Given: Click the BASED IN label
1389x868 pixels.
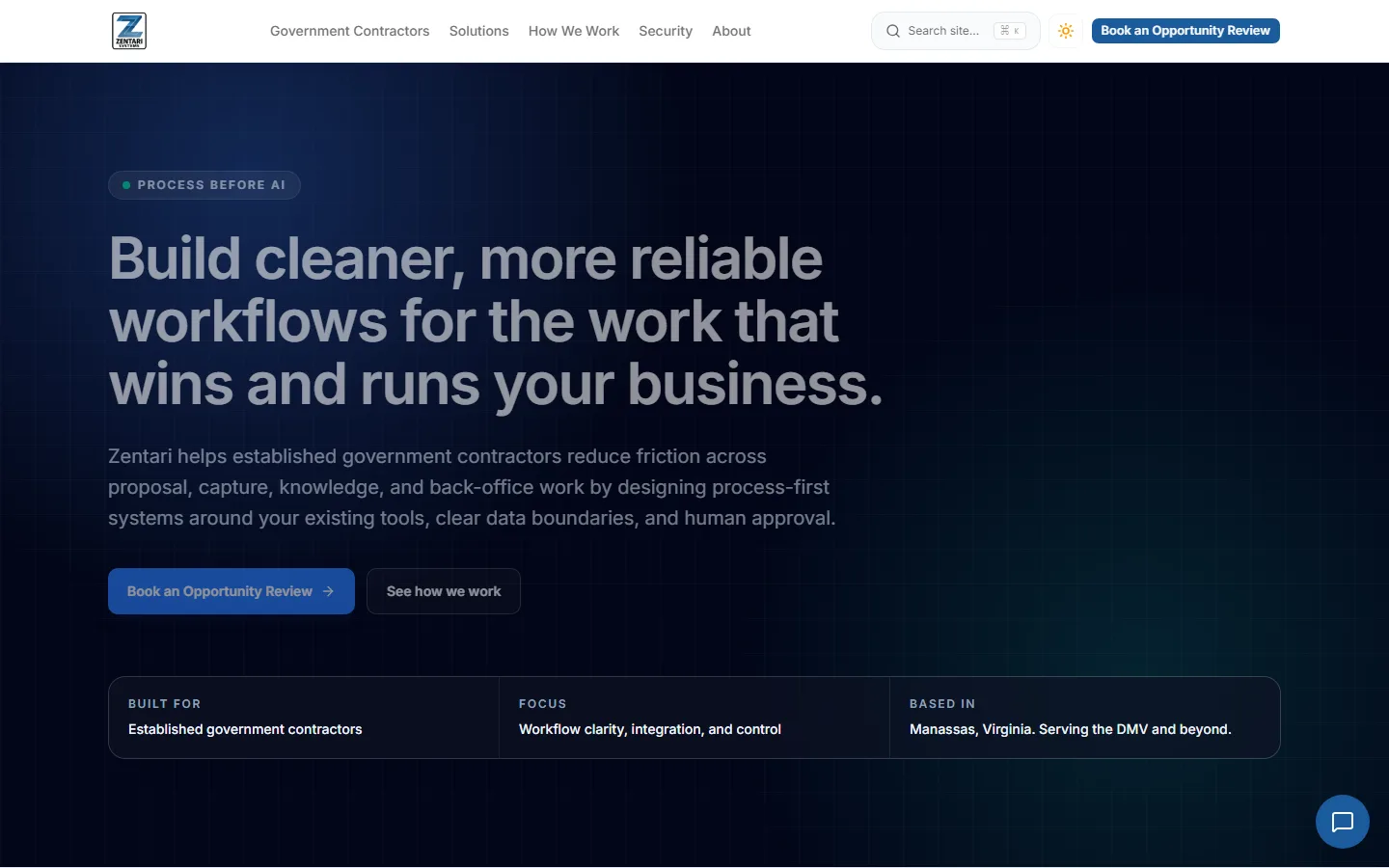Looking at the screenshot, I should pyautogui.click(x=942, y=704).
